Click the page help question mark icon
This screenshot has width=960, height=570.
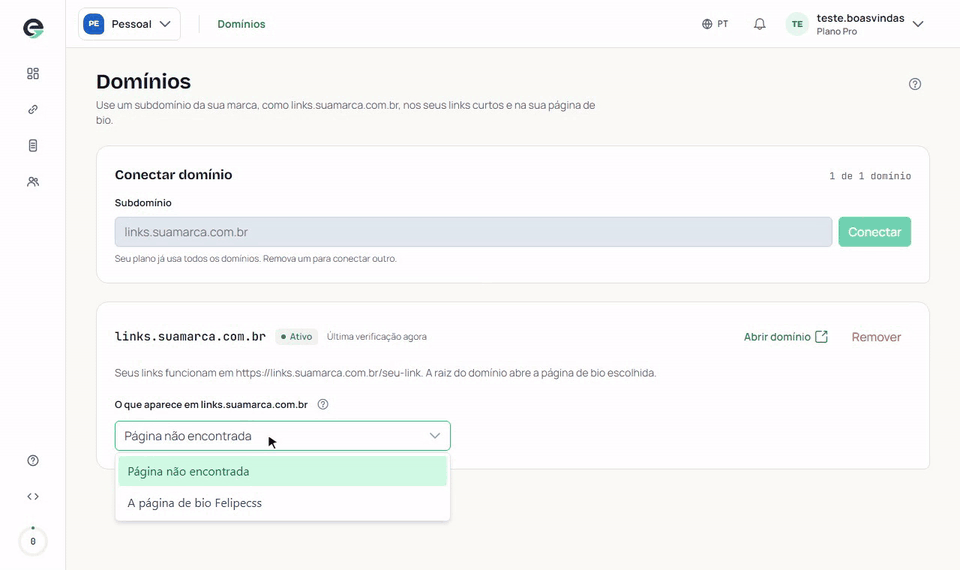[x=915, y=84]
